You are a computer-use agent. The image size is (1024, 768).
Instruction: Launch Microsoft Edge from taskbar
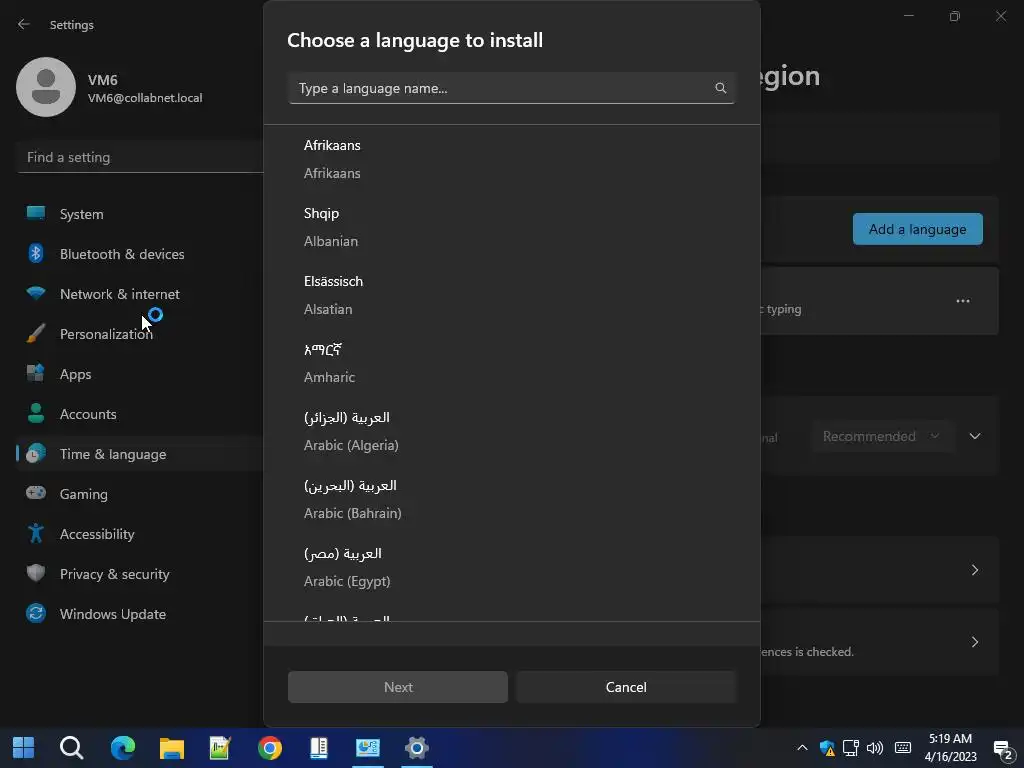coord(123,748)
